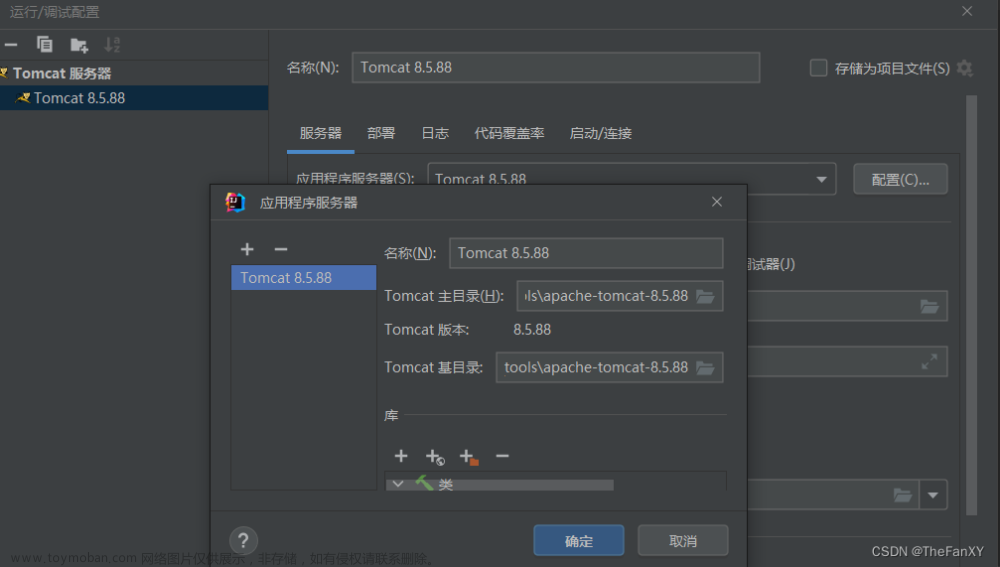Click the 名称 field in run configuration
The image size is (1000, 567).
[x=555, y=68]
